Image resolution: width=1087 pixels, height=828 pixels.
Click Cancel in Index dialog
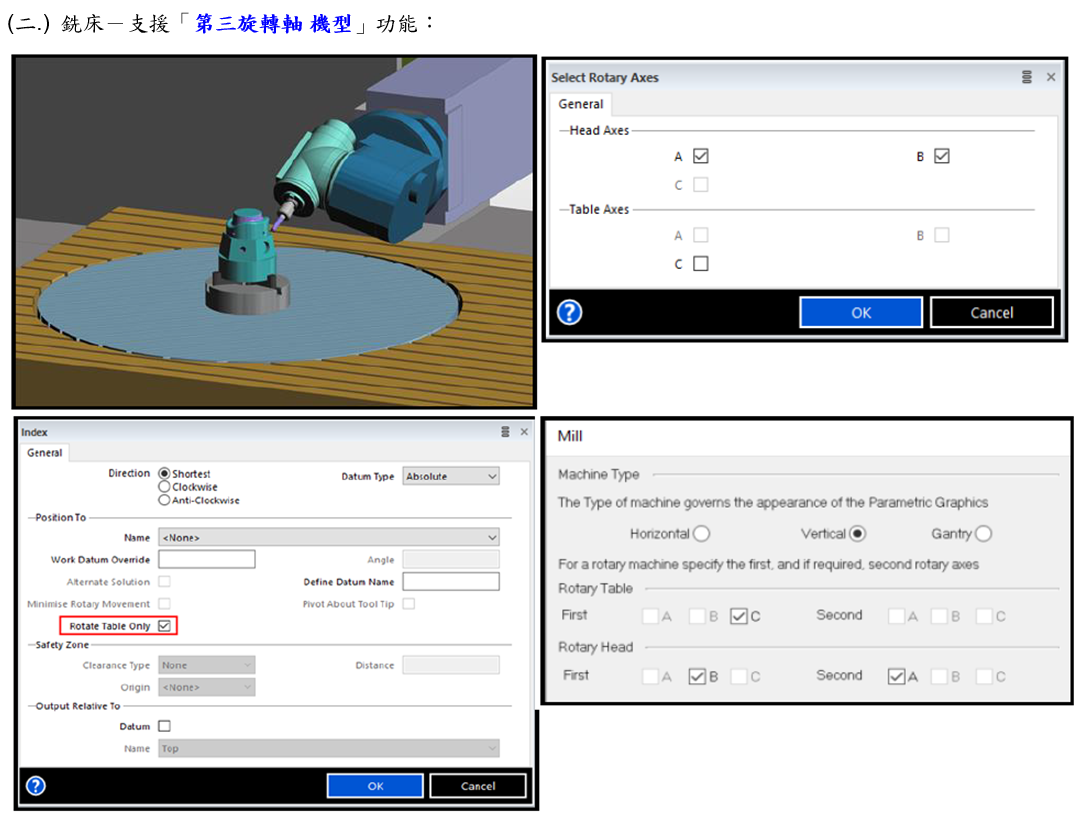pyautogui.click(x=477, y=786)
